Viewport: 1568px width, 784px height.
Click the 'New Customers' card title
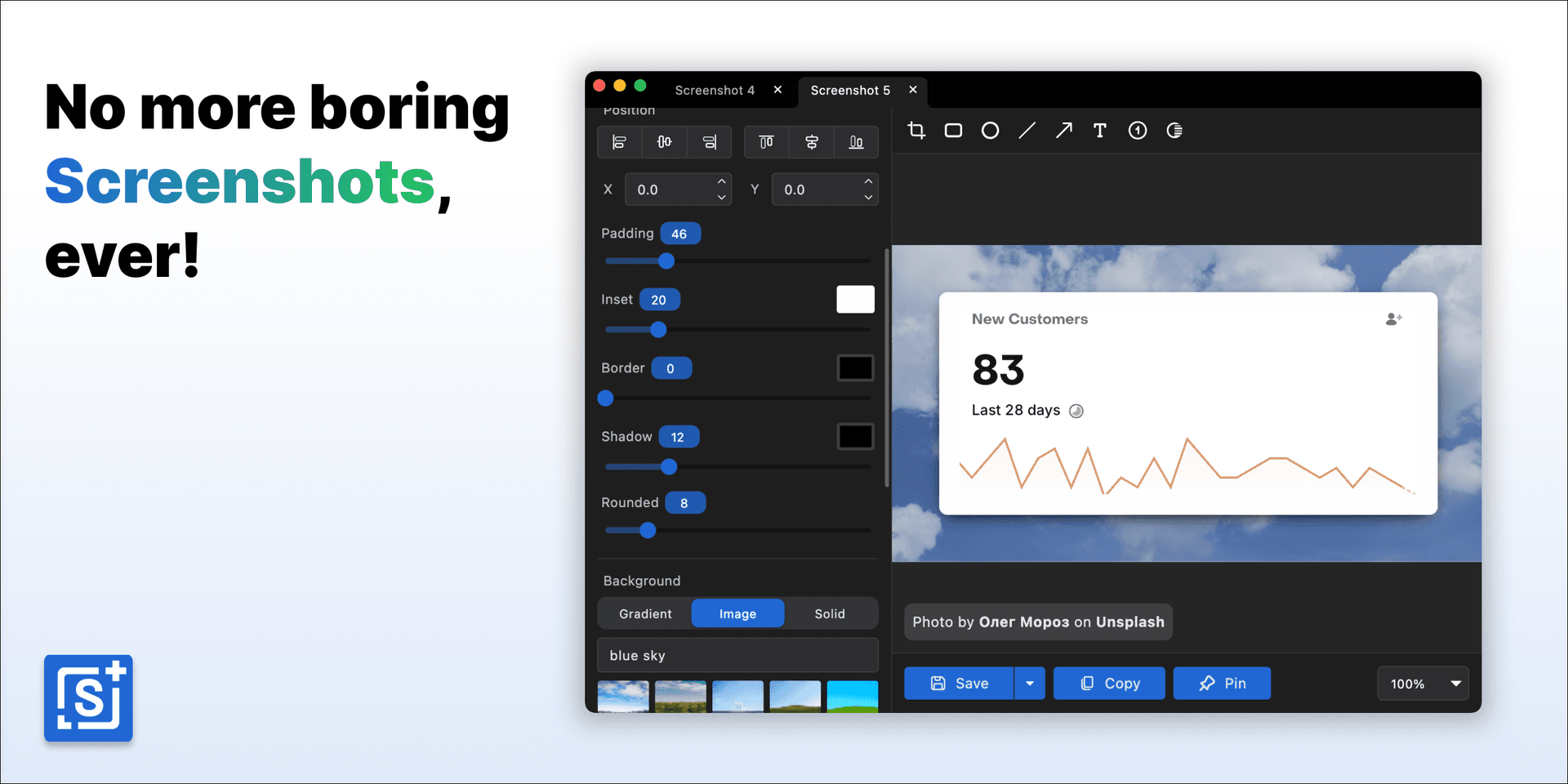click(x=1030, y=319)
